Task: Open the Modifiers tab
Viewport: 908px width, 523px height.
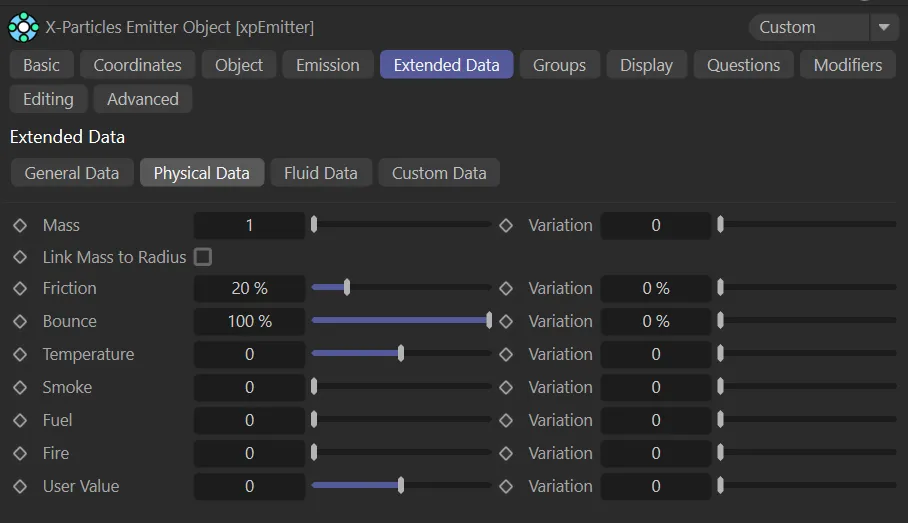Action: (x=847, y=65)
